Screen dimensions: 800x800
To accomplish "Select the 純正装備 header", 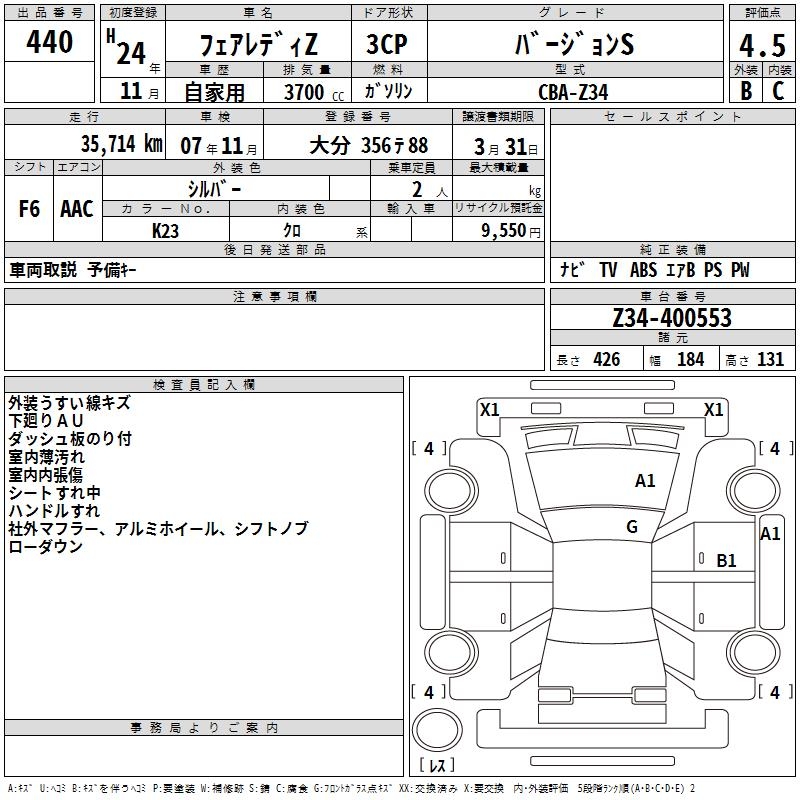I will pos(672,249).
